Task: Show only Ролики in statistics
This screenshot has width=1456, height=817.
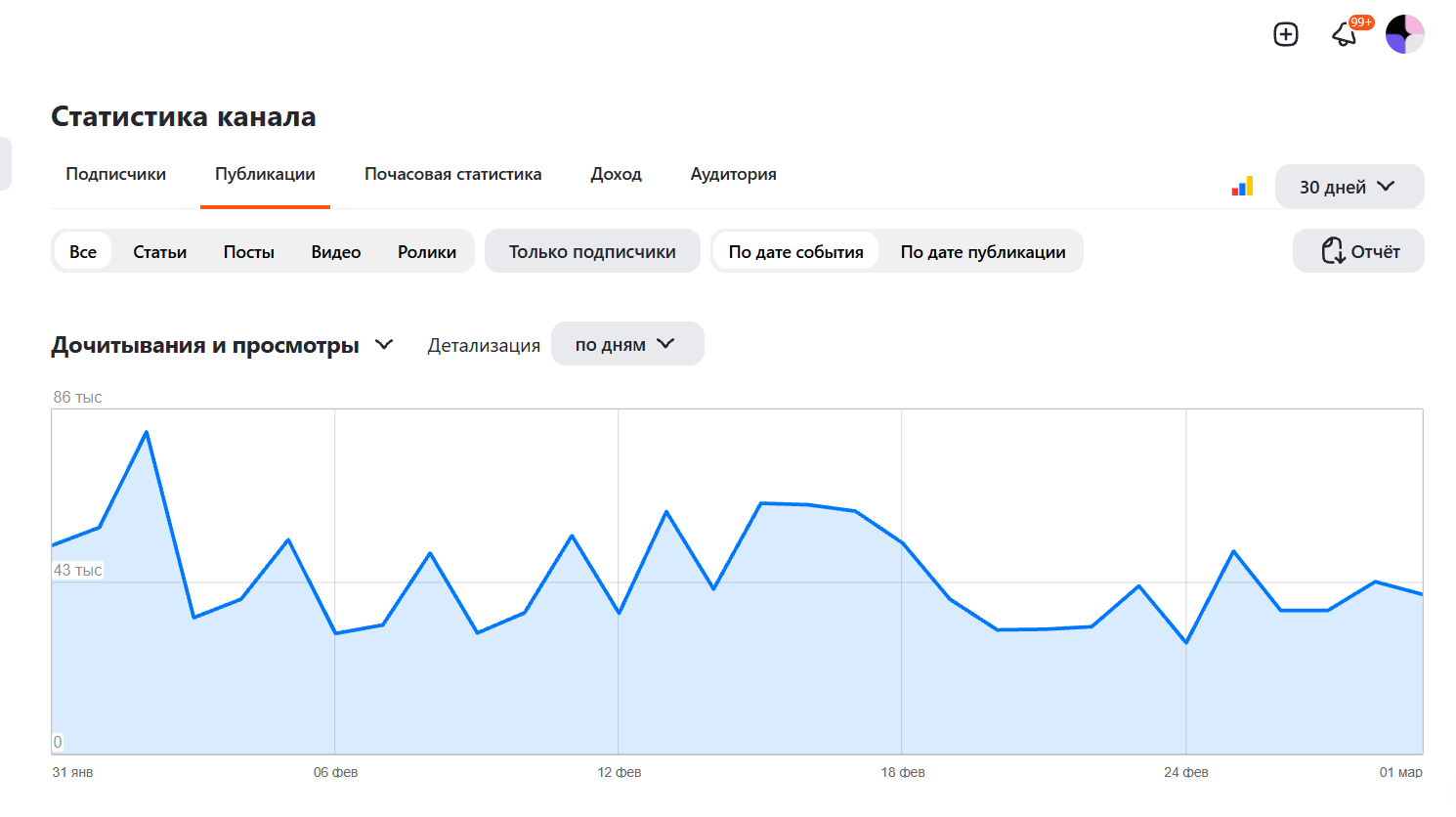Action: (x=426, y=251)
